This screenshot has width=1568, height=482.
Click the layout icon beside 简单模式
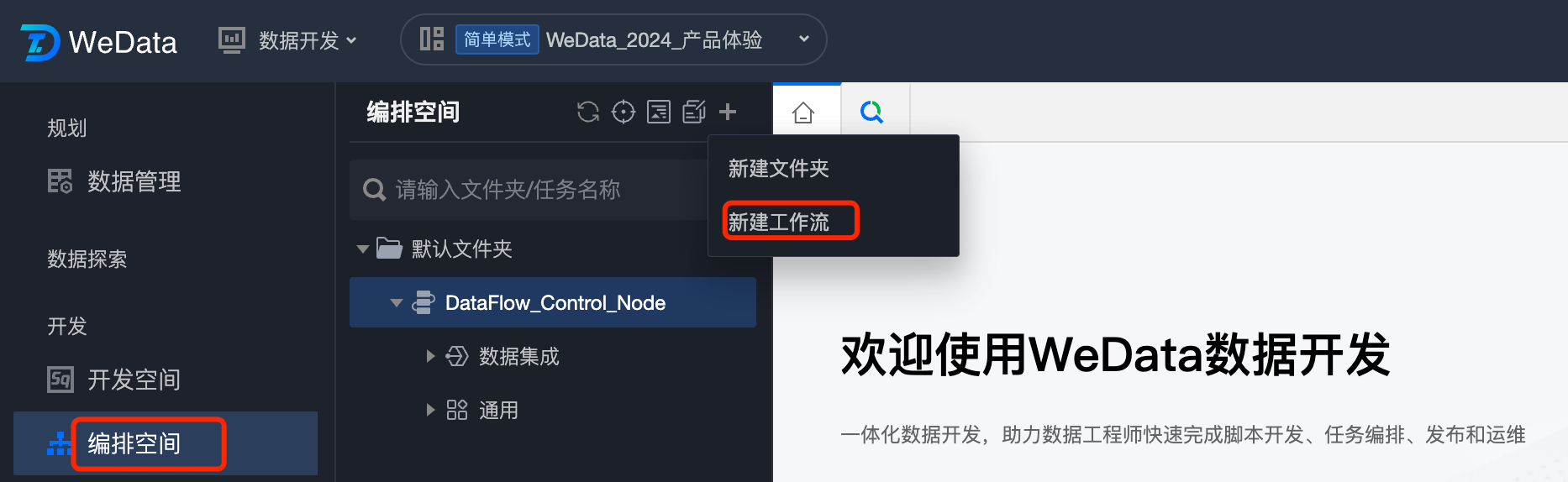point(432,39)
